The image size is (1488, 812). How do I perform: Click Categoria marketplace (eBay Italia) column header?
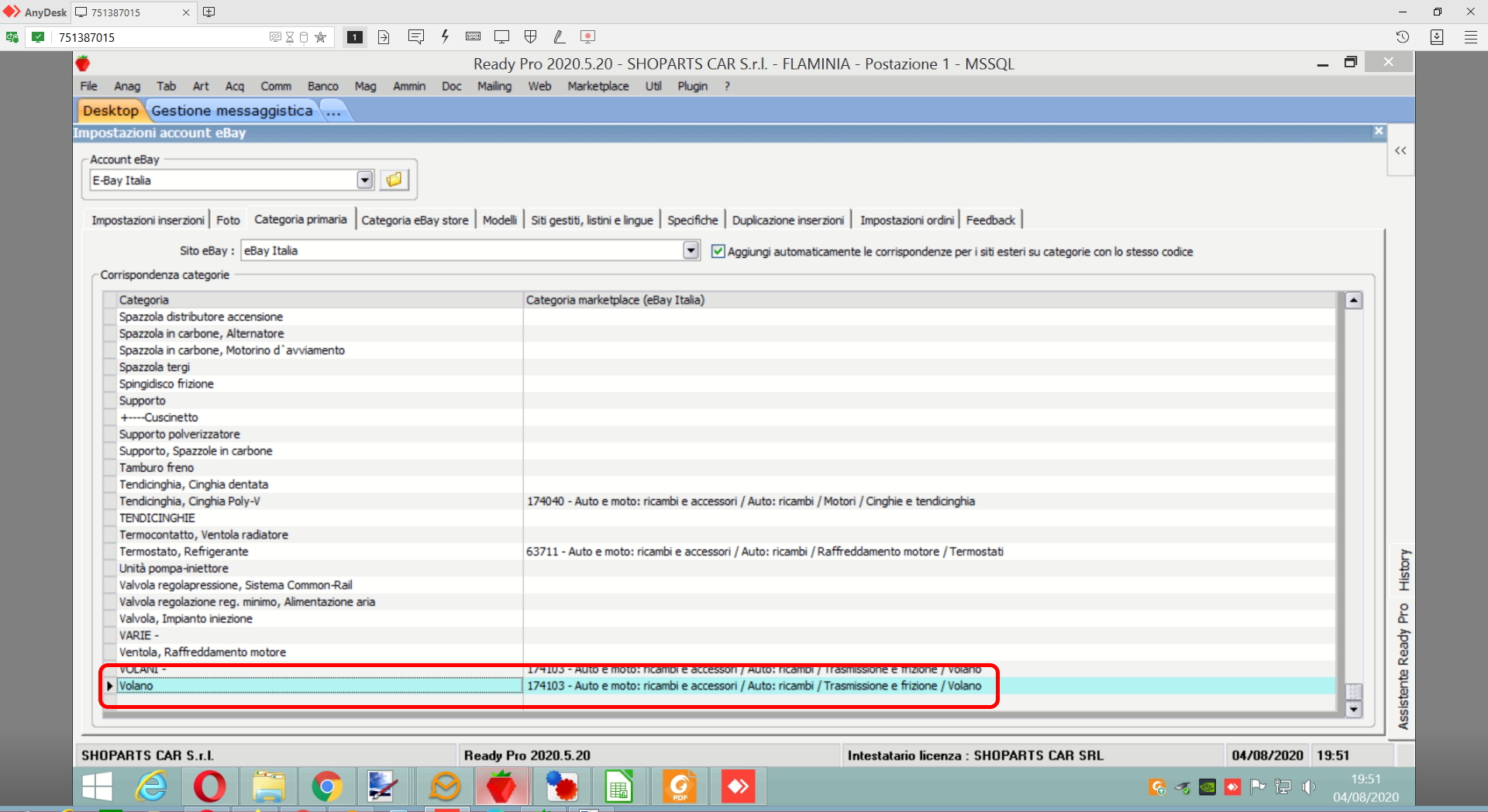tap(929, 300)
